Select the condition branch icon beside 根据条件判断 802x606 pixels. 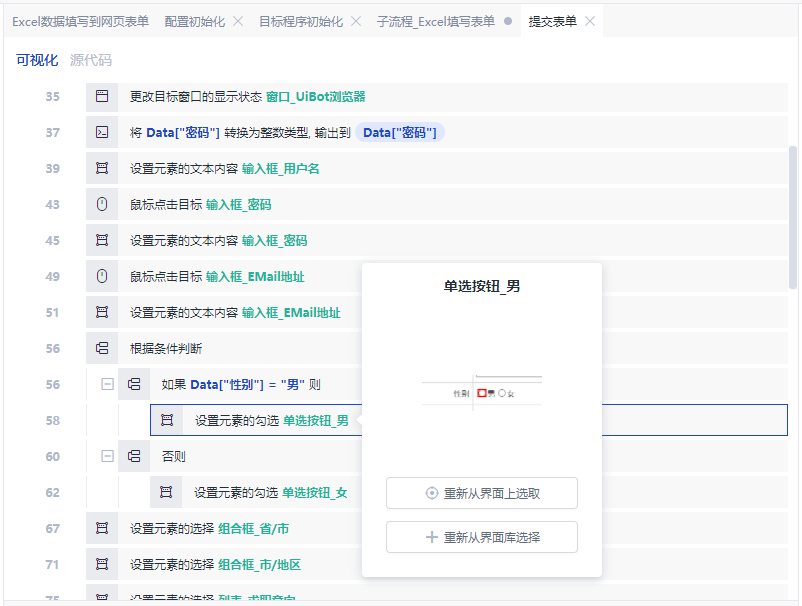pos(102,347)
